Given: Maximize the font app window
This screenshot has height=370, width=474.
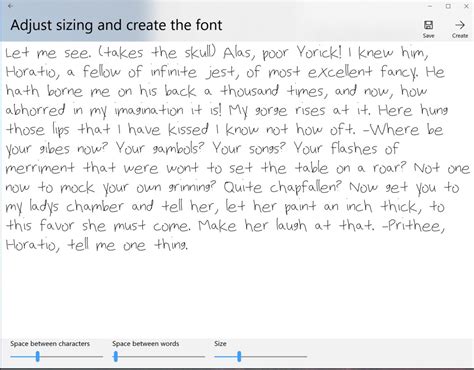Looking at the screenshot, I should (448, 6).
